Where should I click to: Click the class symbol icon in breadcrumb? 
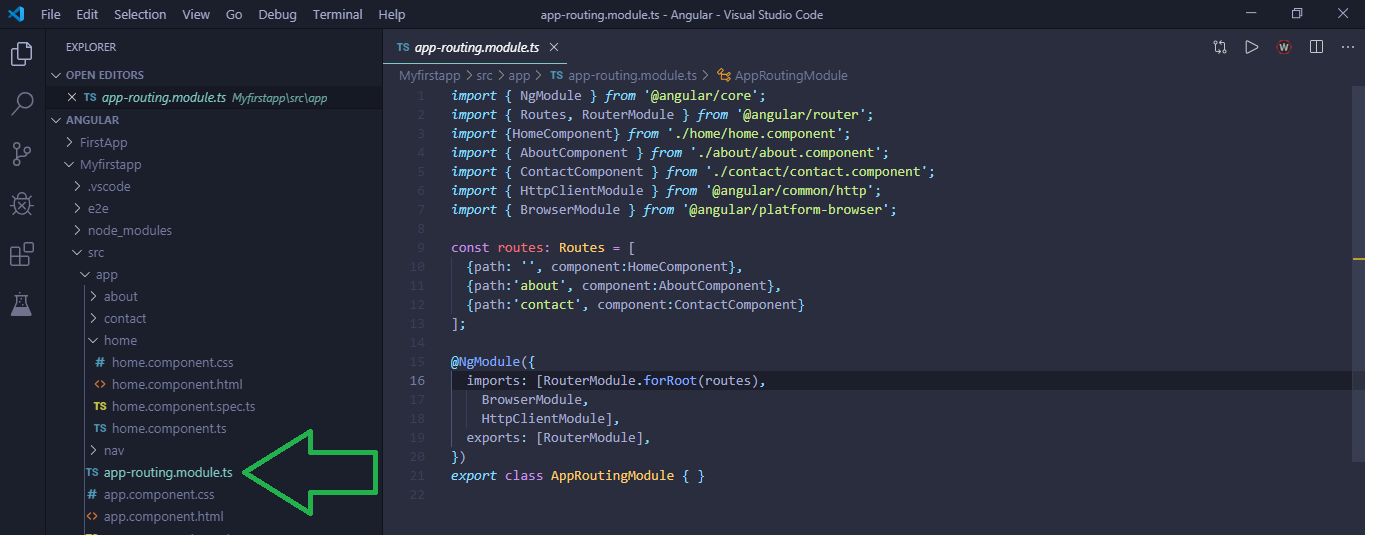point(724,76)
